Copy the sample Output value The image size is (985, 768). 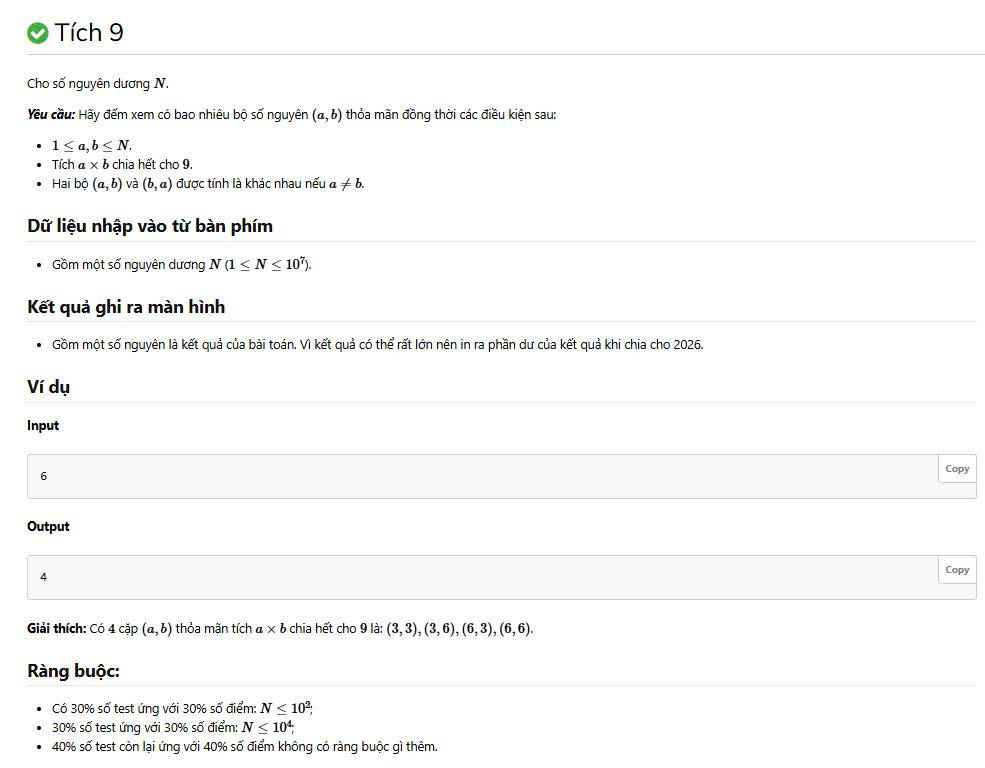click(957, 570)
